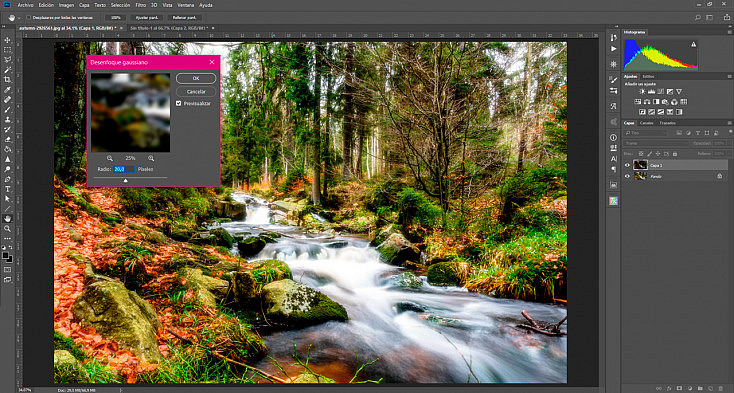Open the layer blend mode dropdown
Viewport: 734px width, 393px height.
coord(656,143)
